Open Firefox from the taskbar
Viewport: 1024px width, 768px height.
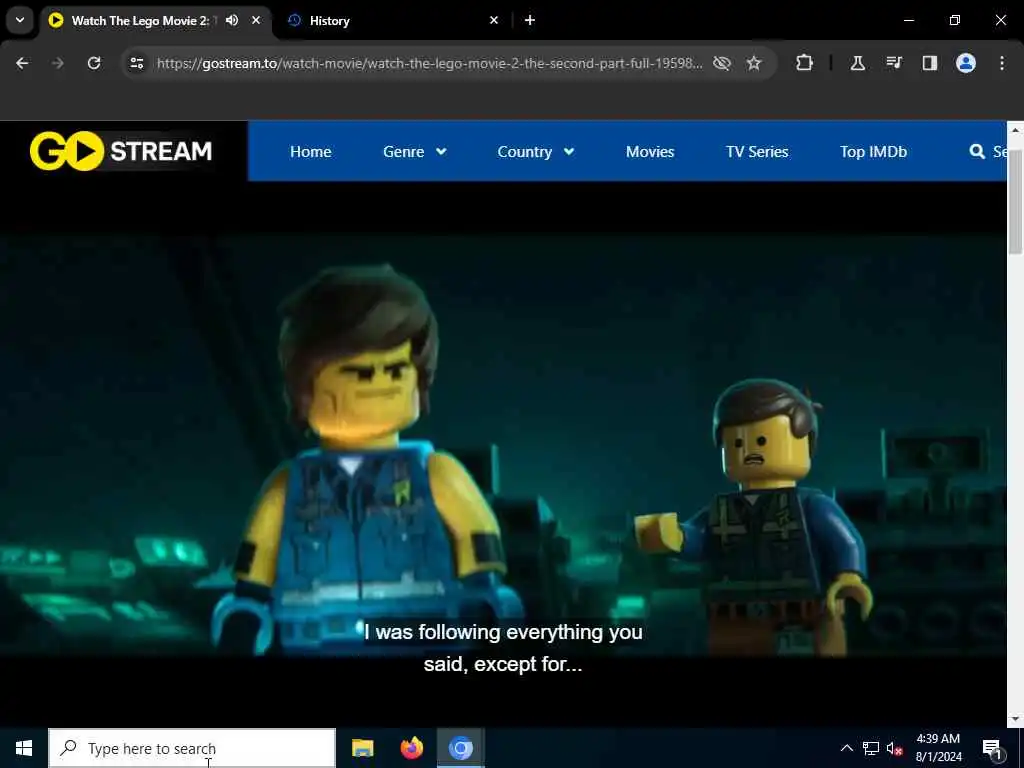coord(411,748)
